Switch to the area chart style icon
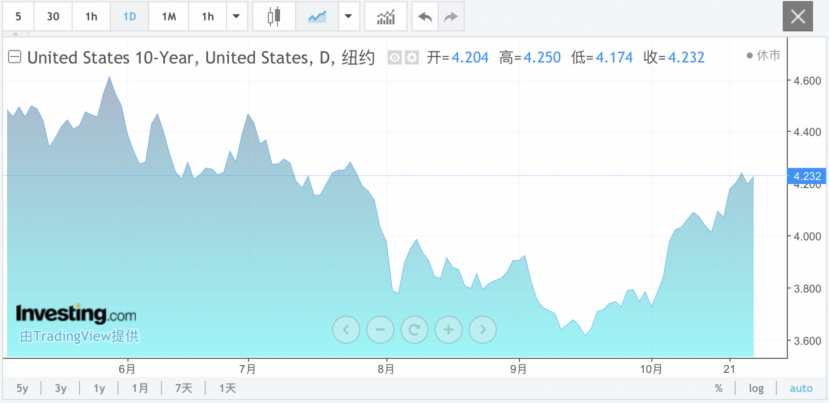829x403 pixels. [317, 17]
